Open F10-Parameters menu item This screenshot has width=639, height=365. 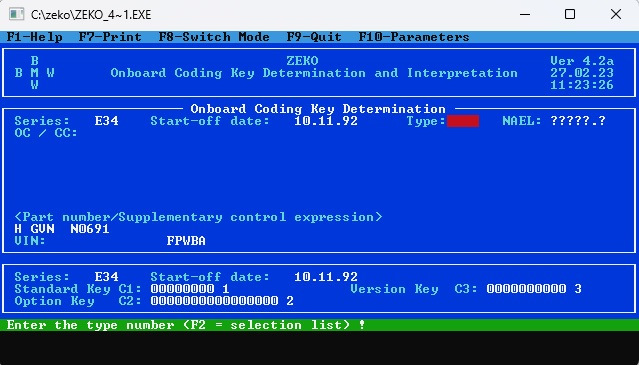pyautogui.click(x=414, y=37)
